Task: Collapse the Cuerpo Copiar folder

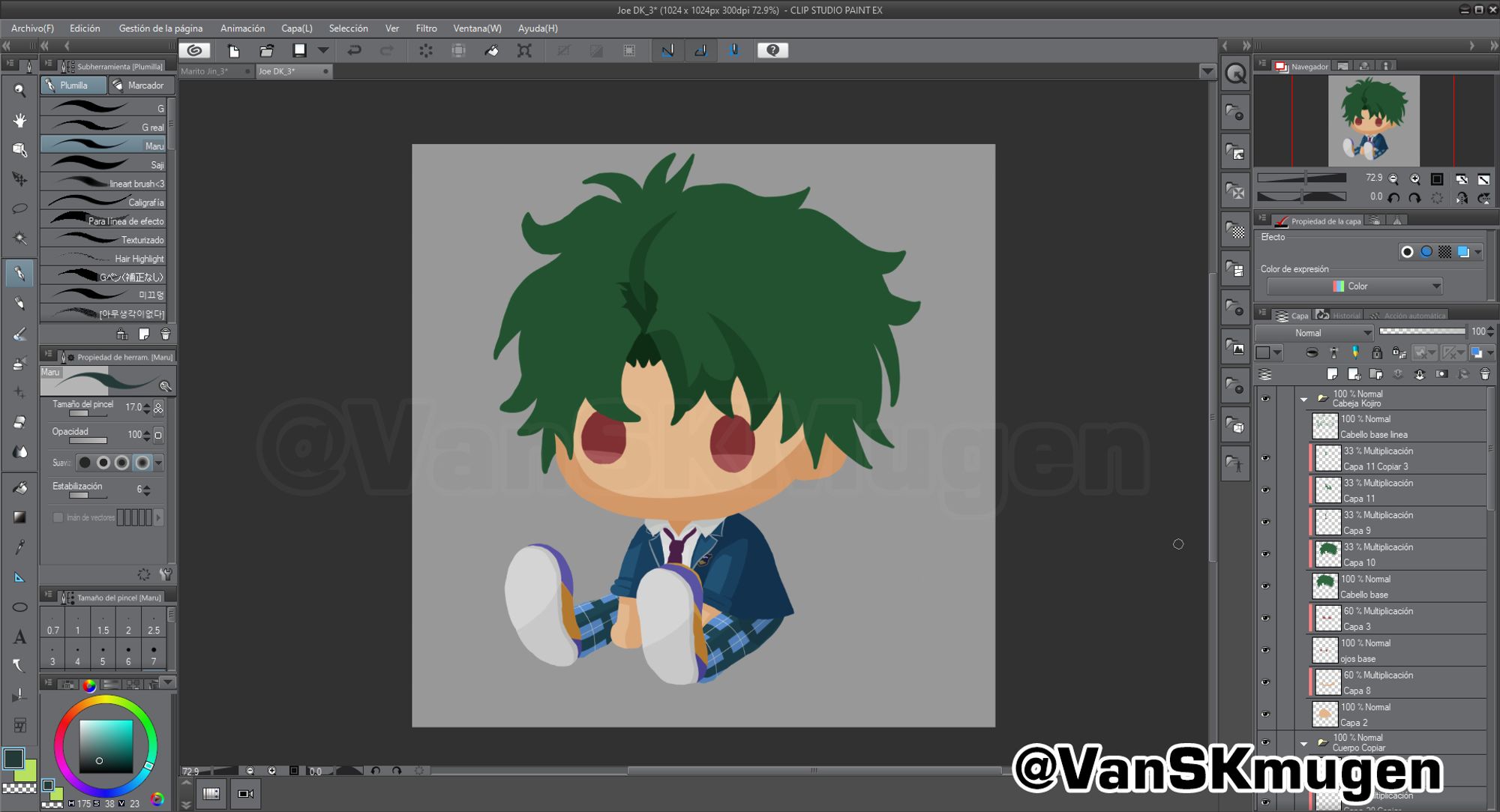Action: [1303, 744]
